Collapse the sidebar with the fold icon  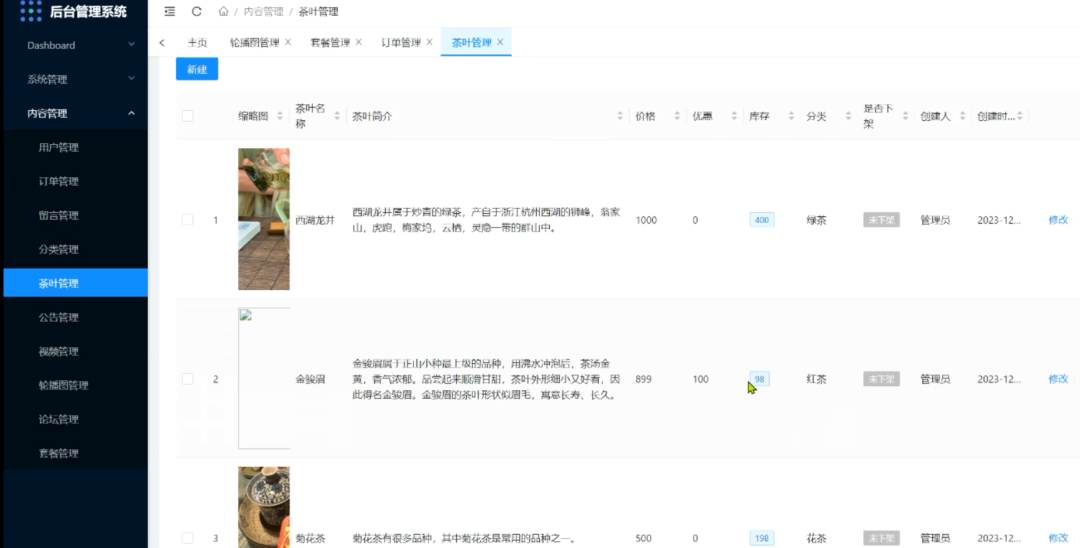pos(169,11)
